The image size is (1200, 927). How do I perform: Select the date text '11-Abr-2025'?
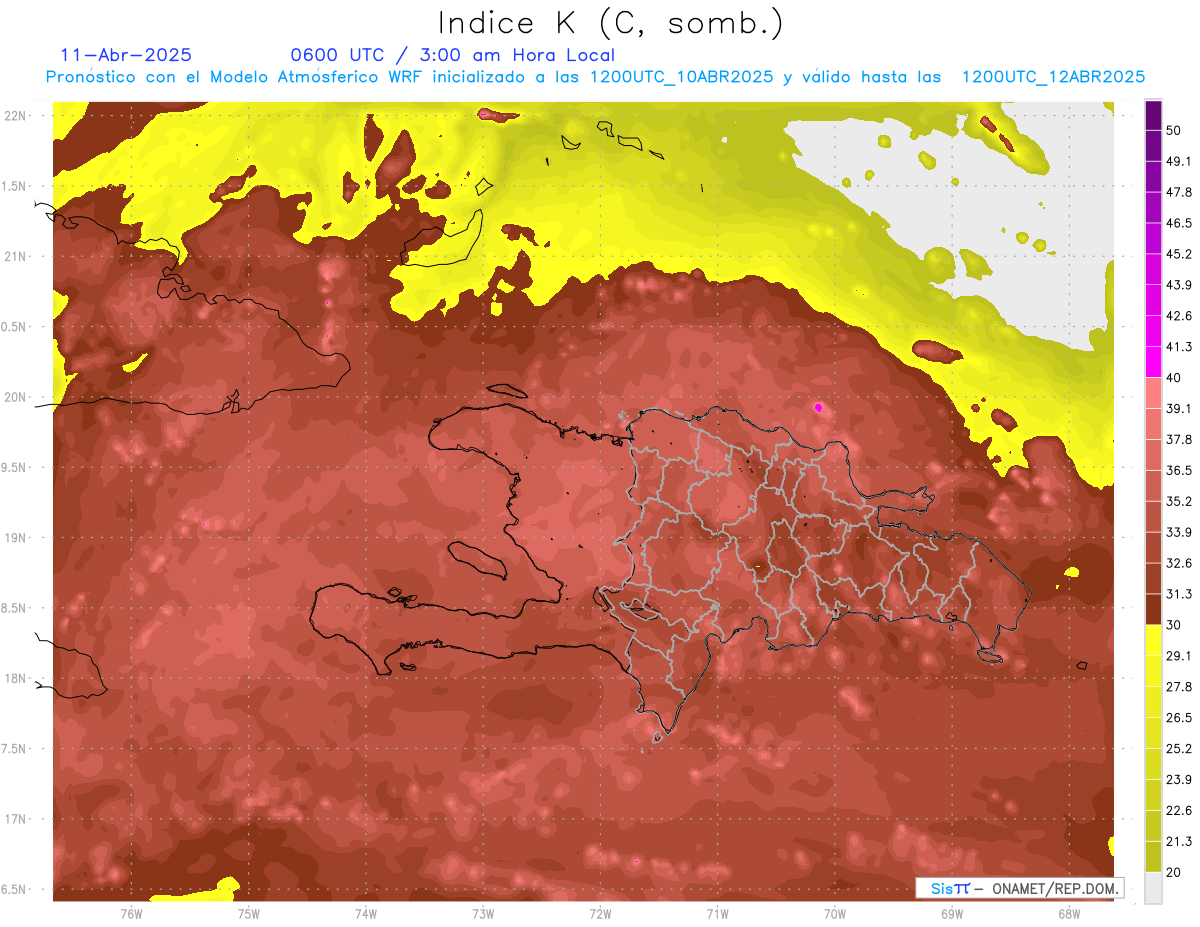click(126, 55)
